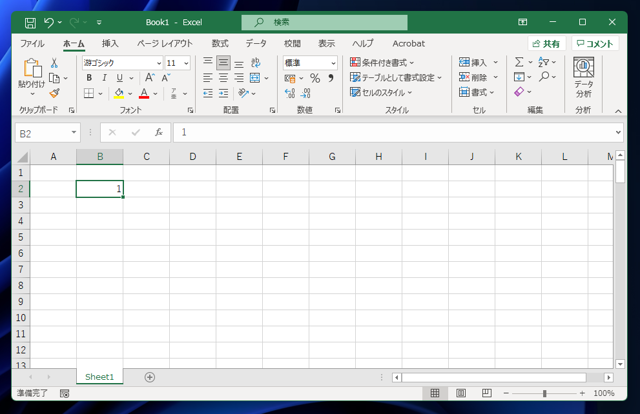Click the Fill down icon
This screenshot has width=640, height=414.
pyautogui.click(x=519, y=77)
